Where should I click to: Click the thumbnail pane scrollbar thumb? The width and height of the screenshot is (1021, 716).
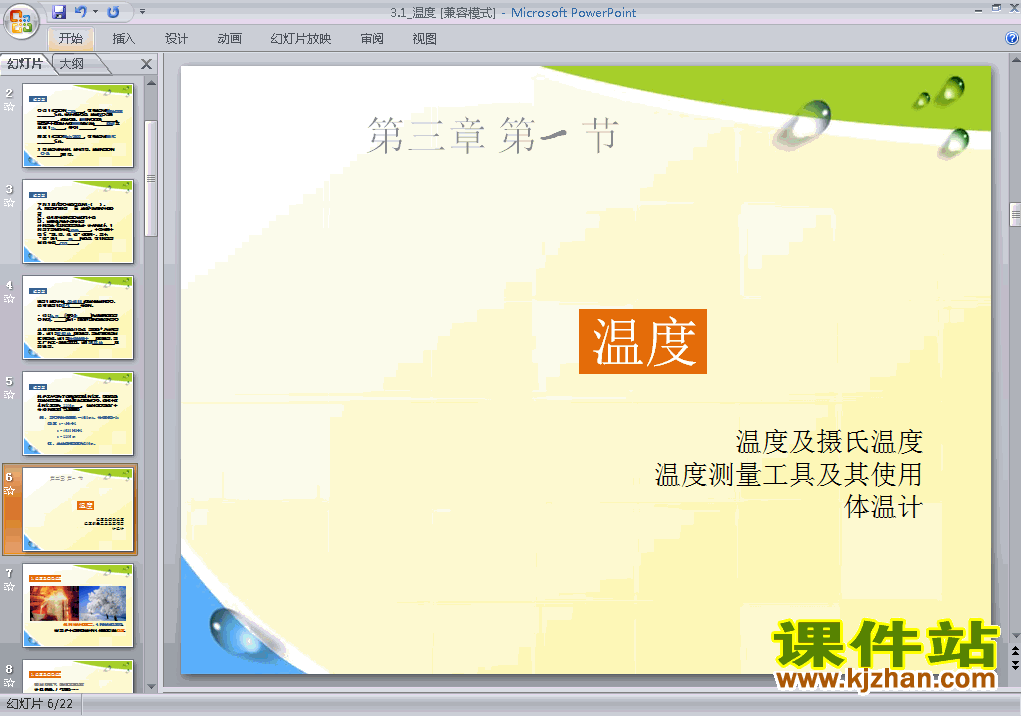click(x=151, y=178)
